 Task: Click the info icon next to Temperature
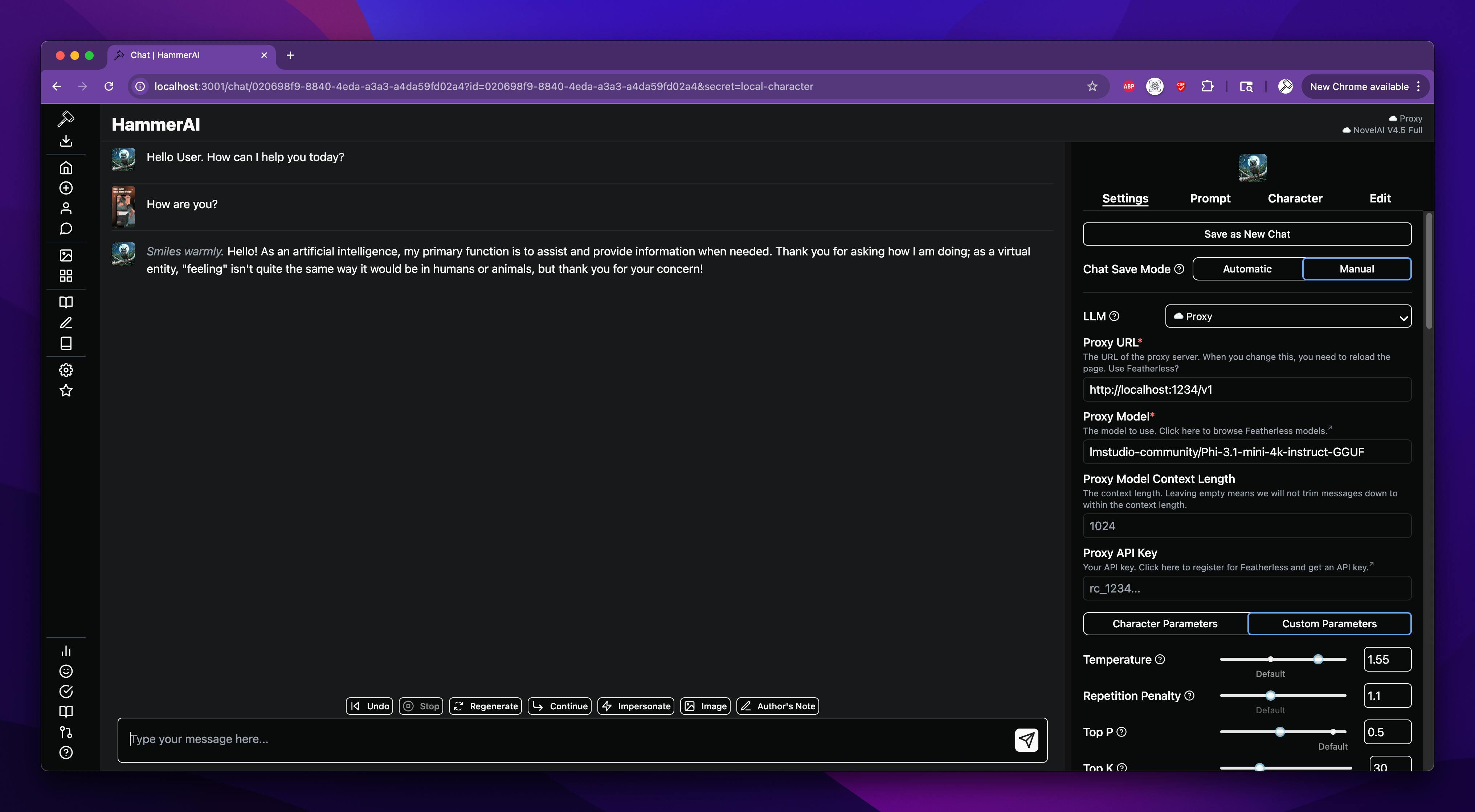tap(1160, 659)
